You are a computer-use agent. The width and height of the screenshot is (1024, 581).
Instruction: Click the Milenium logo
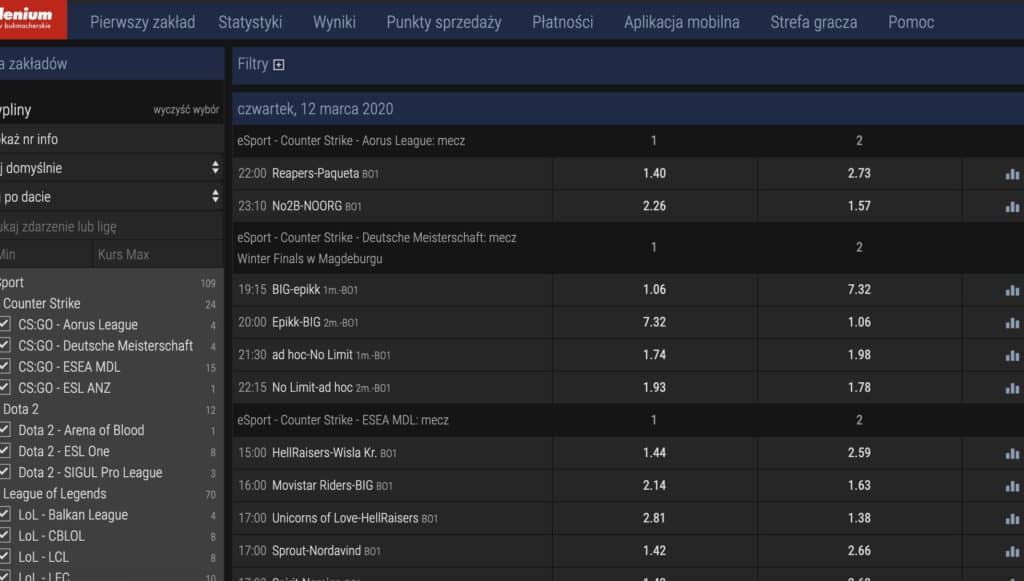pyautogui.click(x=33, y=19)
